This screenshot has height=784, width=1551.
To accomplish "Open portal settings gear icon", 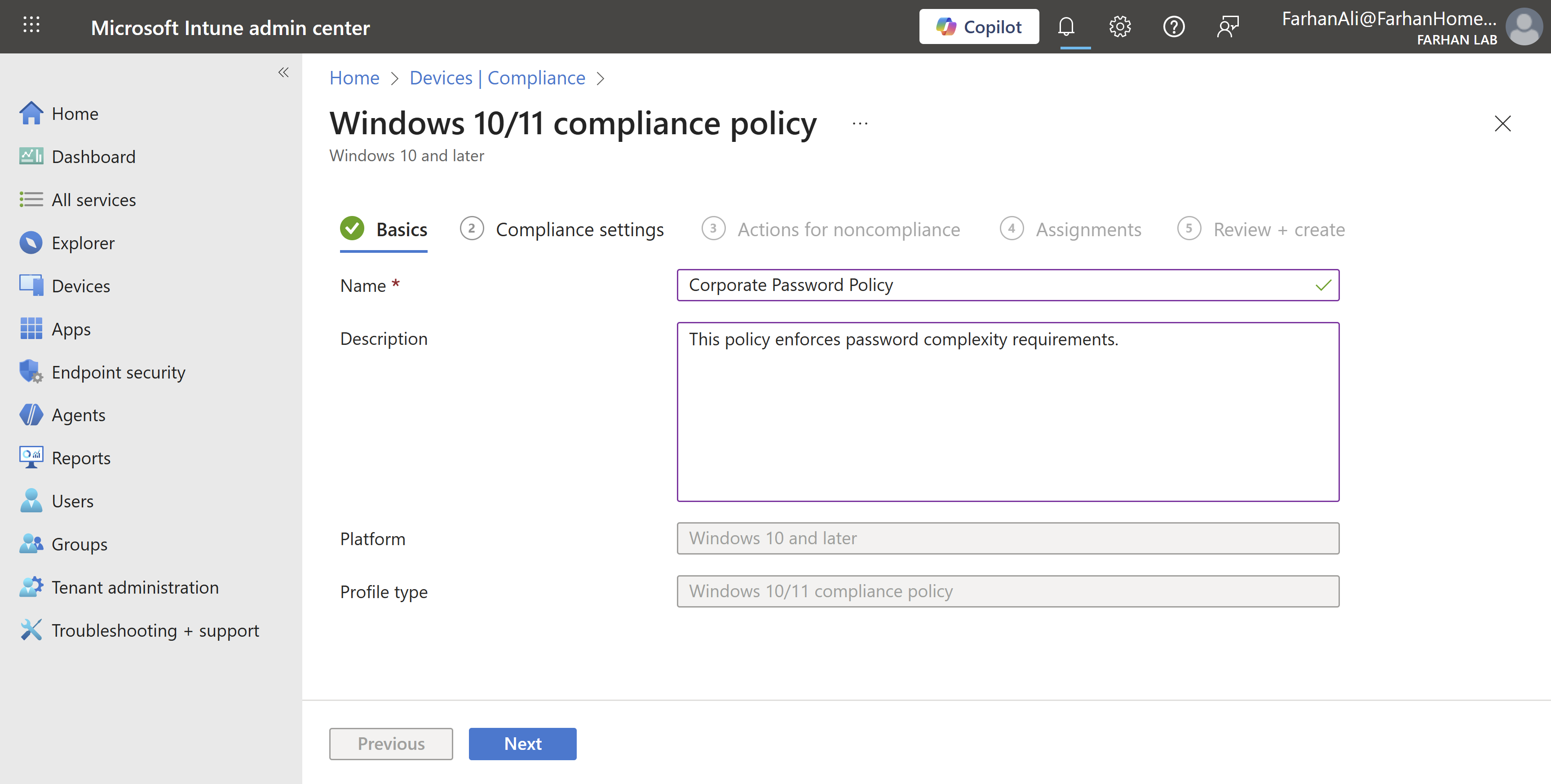I will tap(1119, 26).
